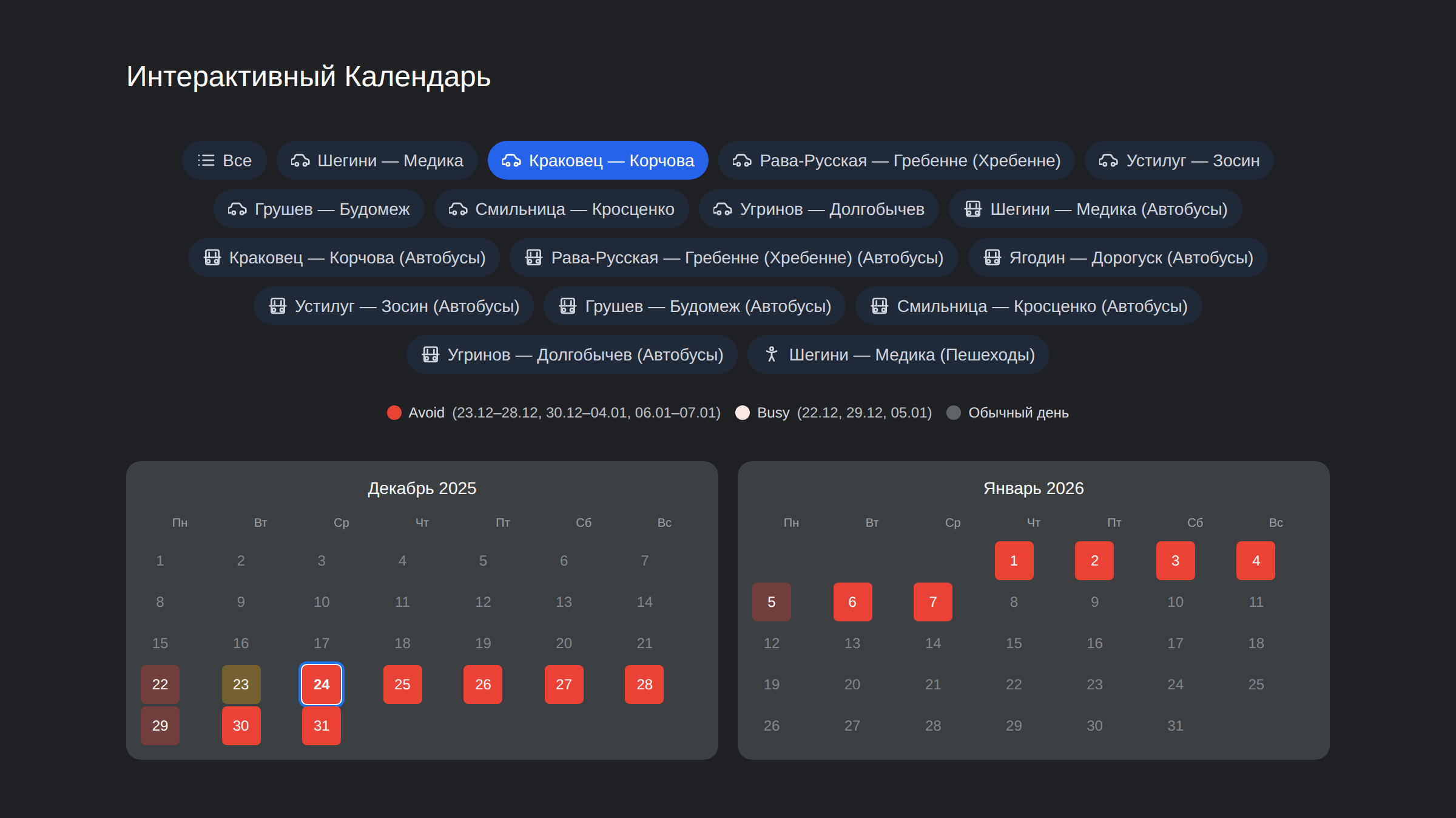The height and width of the screenshot is (818, 1456).
Task: Click bus icon on Угринов — Долгобычев (Автобусы)
Action: [430, 354]
